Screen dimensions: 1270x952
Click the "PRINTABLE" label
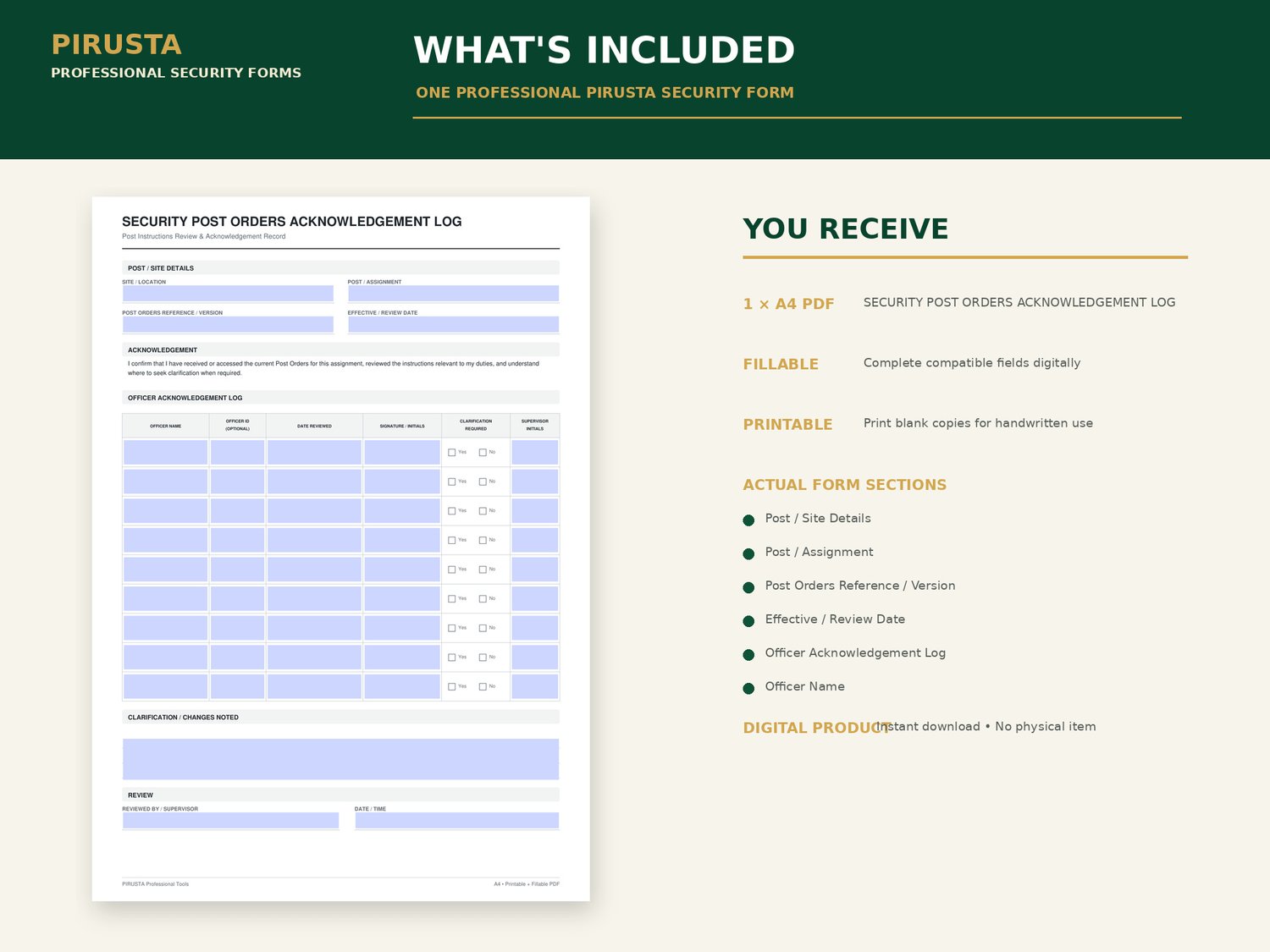coord(787,424)
